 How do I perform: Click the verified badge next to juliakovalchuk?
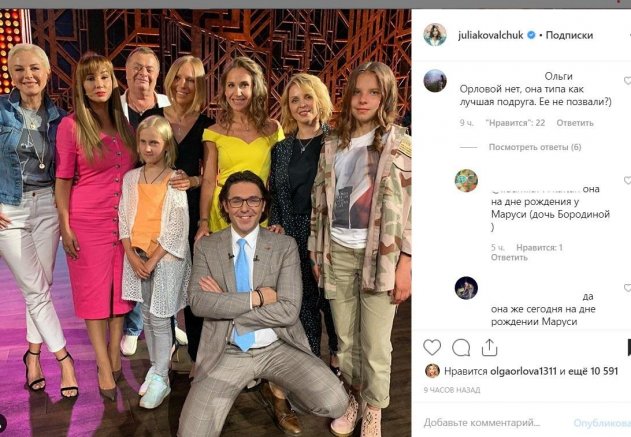point(530,35)
